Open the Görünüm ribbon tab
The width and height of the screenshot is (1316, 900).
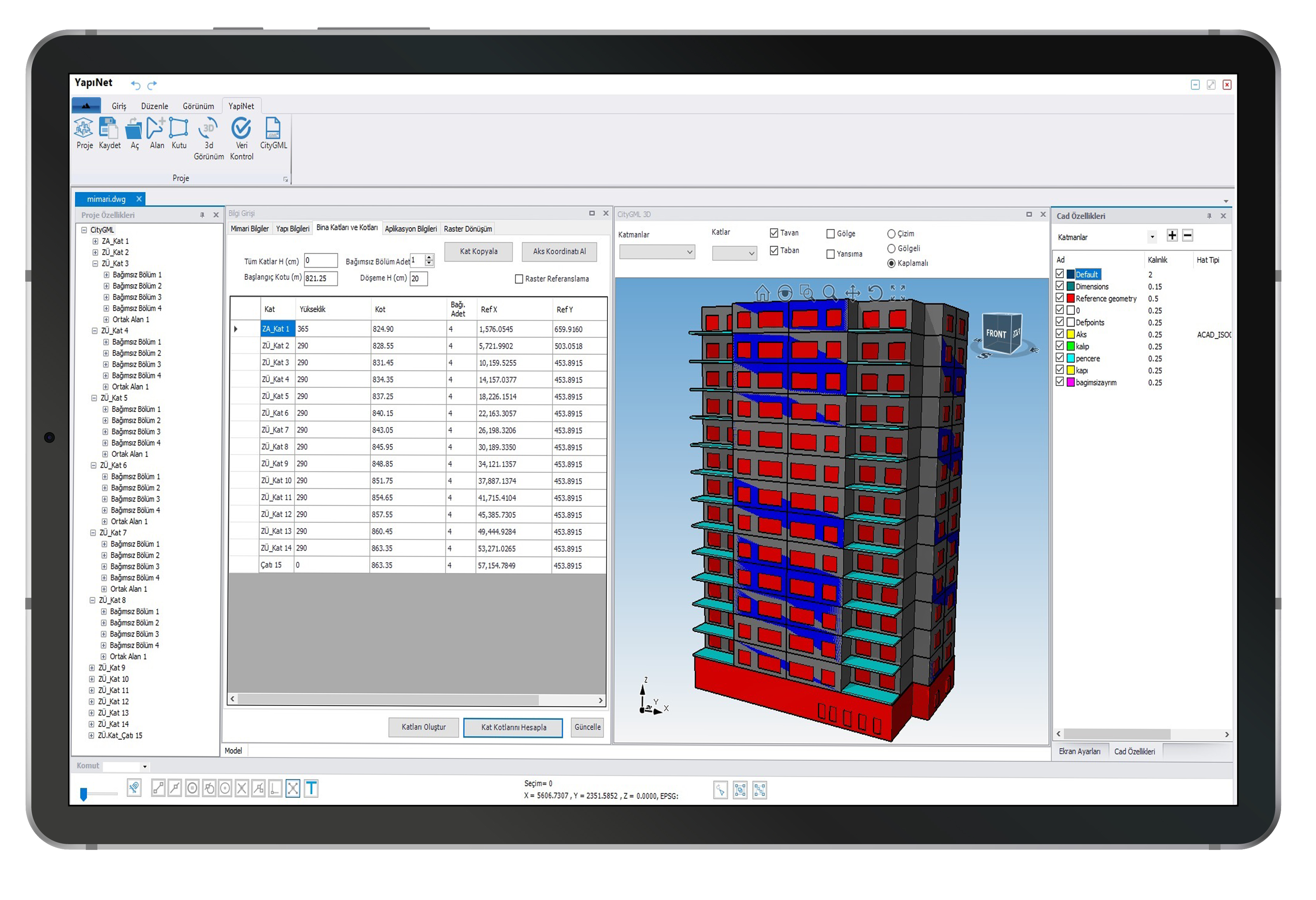tap(198, 106)
